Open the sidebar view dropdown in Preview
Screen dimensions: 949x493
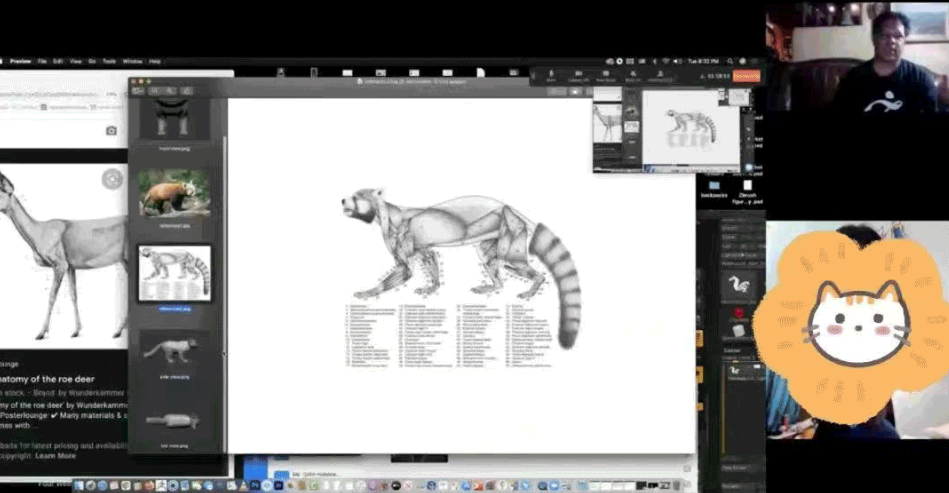click(x=139, y=91)
